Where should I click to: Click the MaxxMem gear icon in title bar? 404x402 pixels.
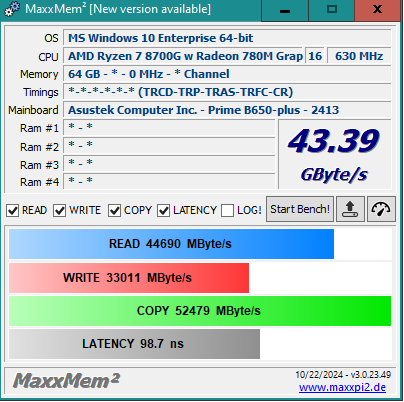[12, 9]
